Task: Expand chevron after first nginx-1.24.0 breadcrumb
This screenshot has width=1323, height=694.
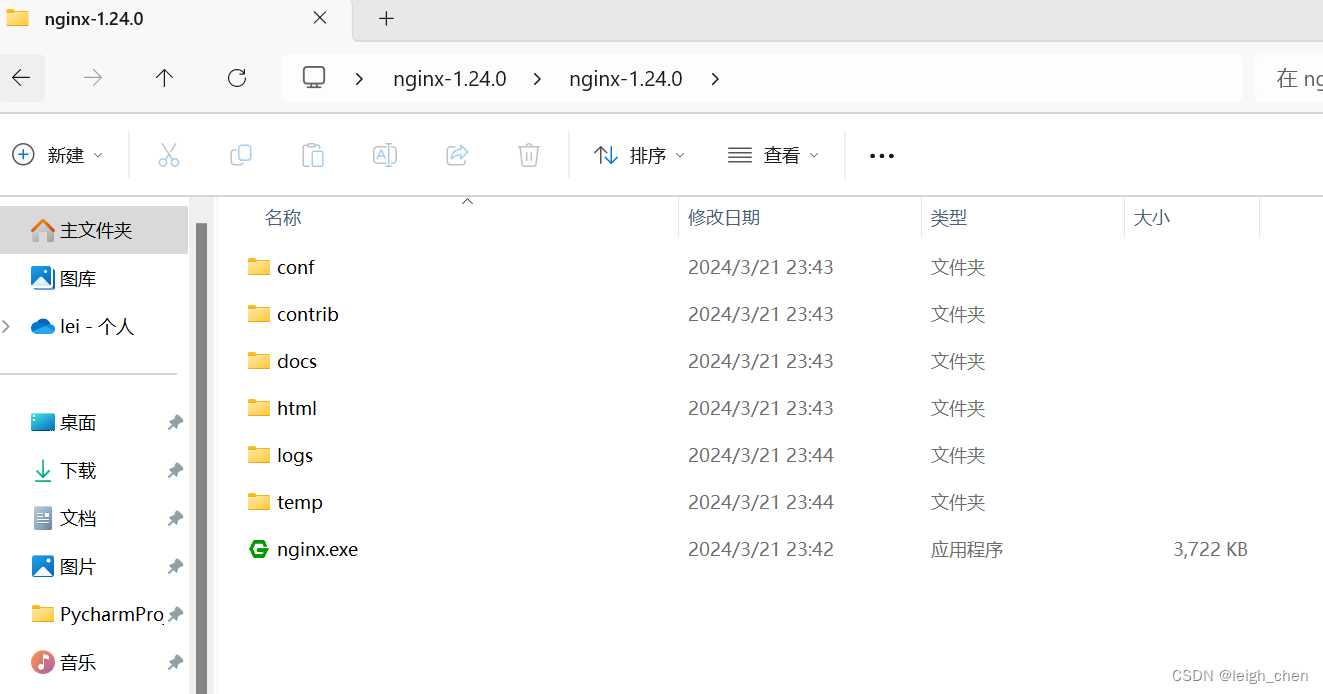Action: 538,78
